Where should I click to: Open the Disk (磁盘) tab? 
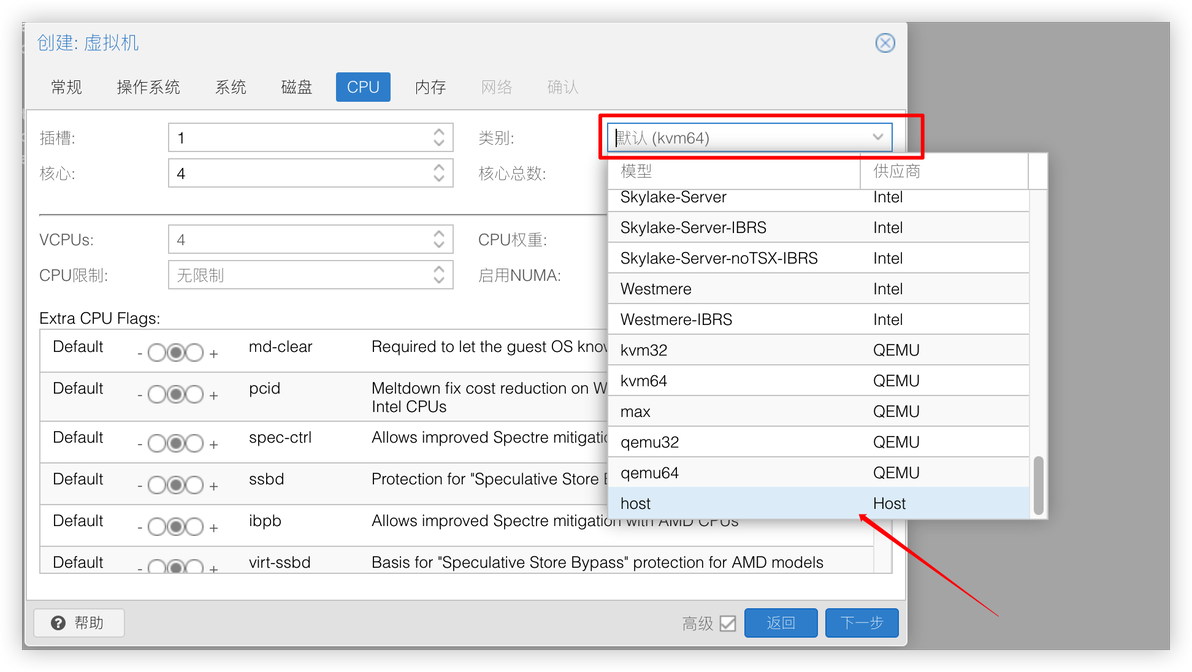click(x=296, y=87)
